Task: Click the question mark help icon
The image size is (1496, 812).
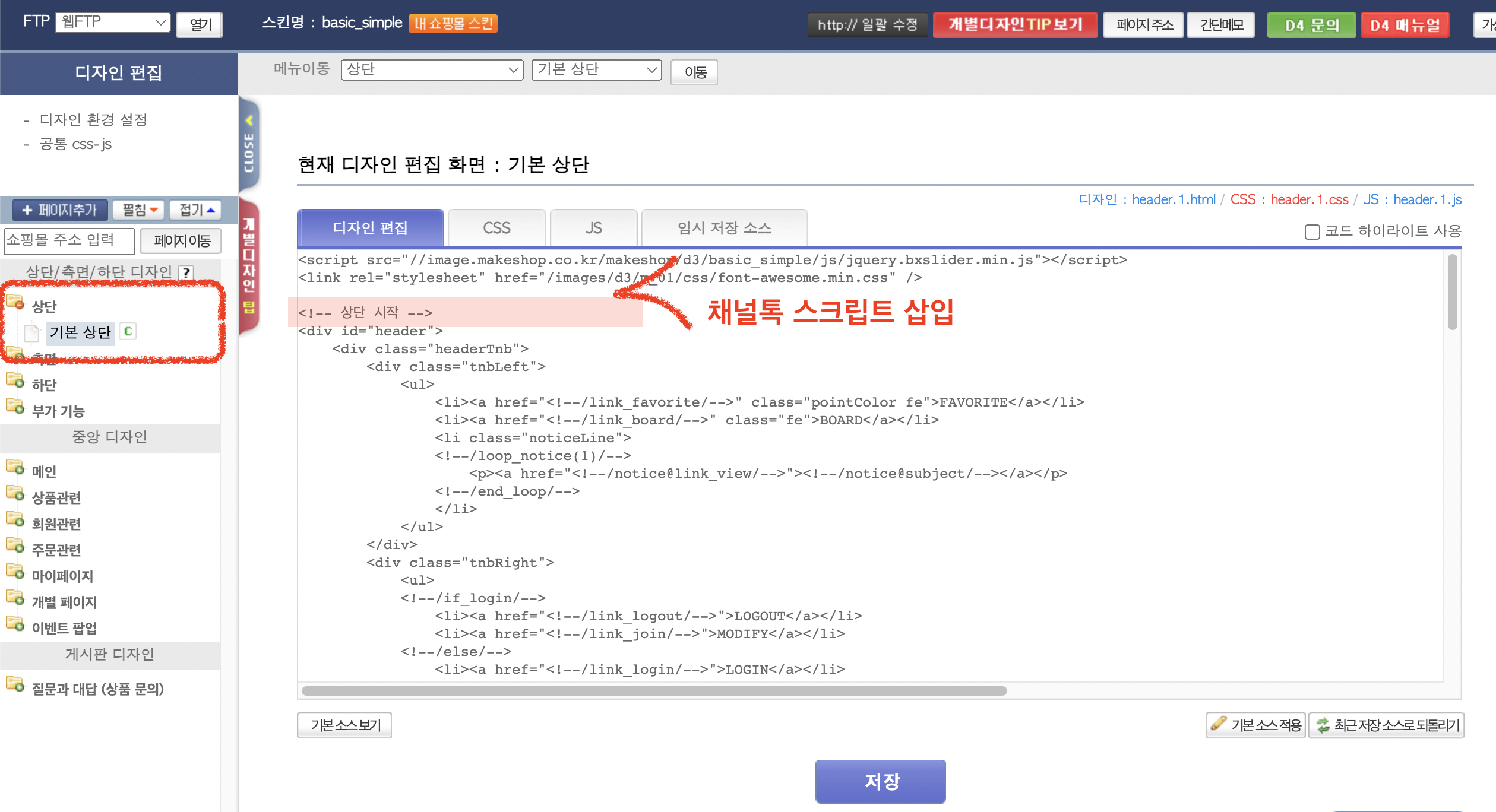Action: click(x=186, y=272)
